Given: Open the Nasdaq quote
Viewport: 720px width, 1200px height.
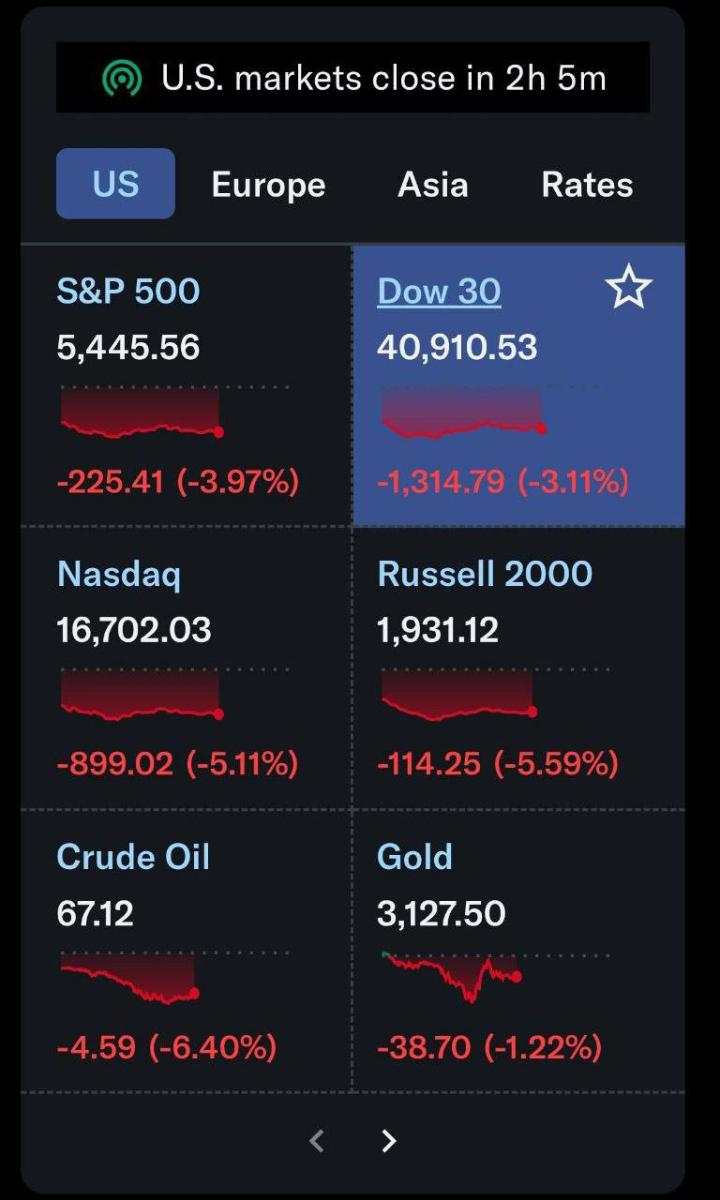Looking at the screenshot, I should click(x=119, y=574).
